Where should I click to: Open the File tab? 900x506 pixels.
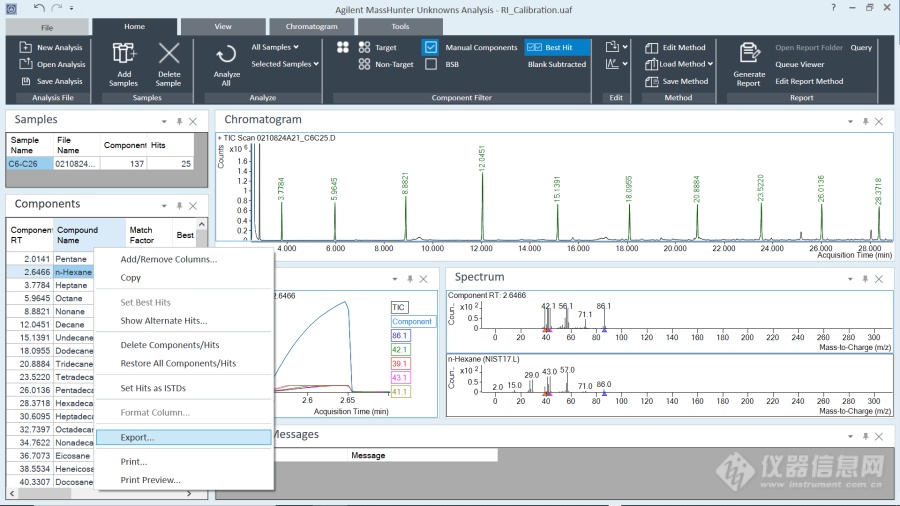pos(47,27)
